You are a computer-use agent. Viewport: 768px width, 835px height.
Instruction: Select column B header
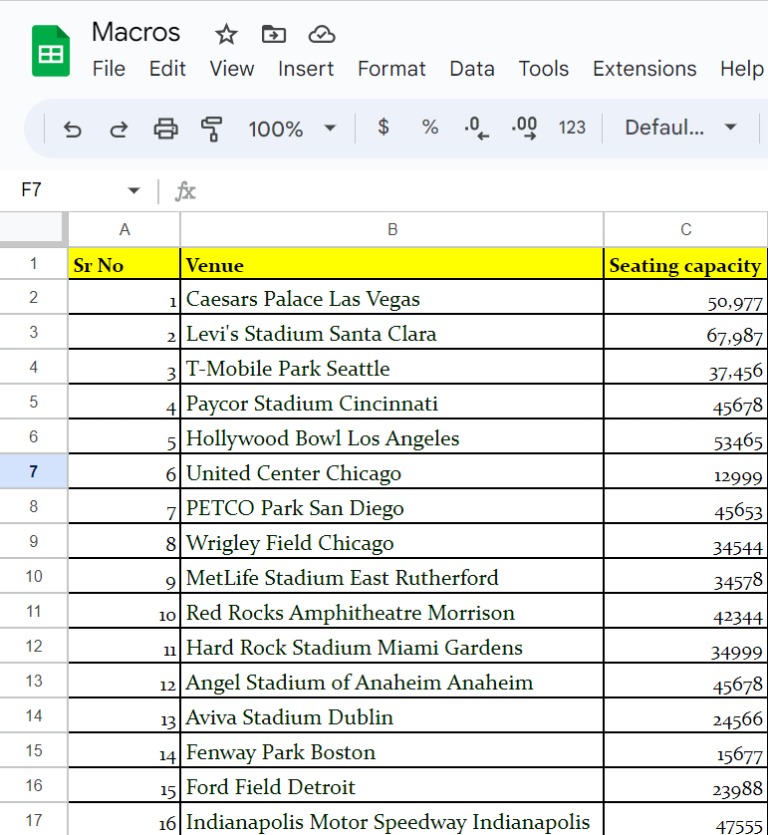(x=392, y=230)
